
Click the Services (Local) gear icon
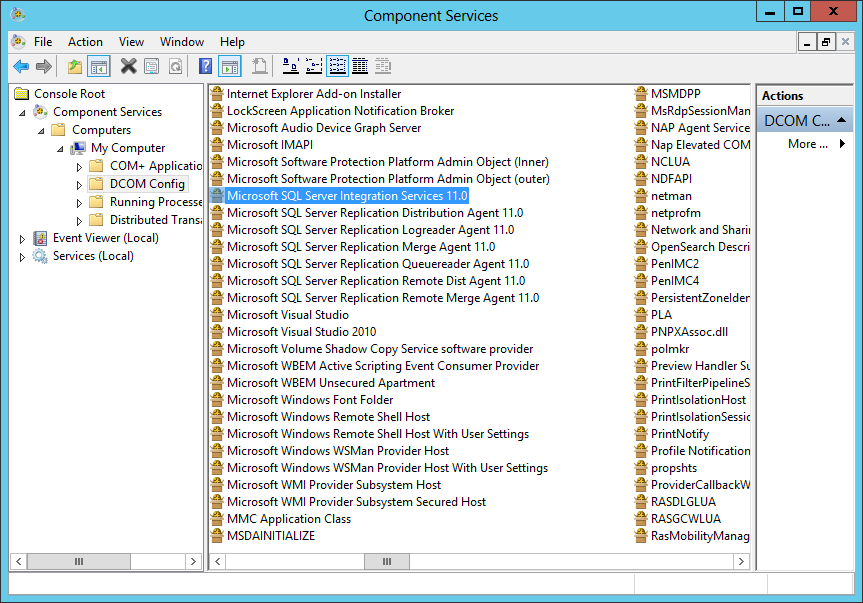pyautogui.click(x=40, y=256)
